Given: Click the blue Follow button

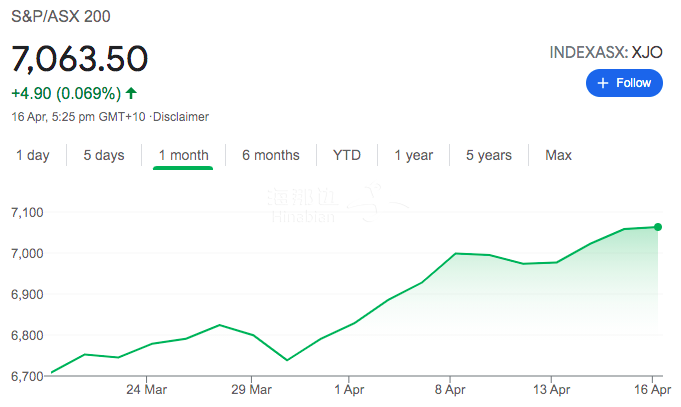Looking at the screenshot, I should [x=624, y=83].
